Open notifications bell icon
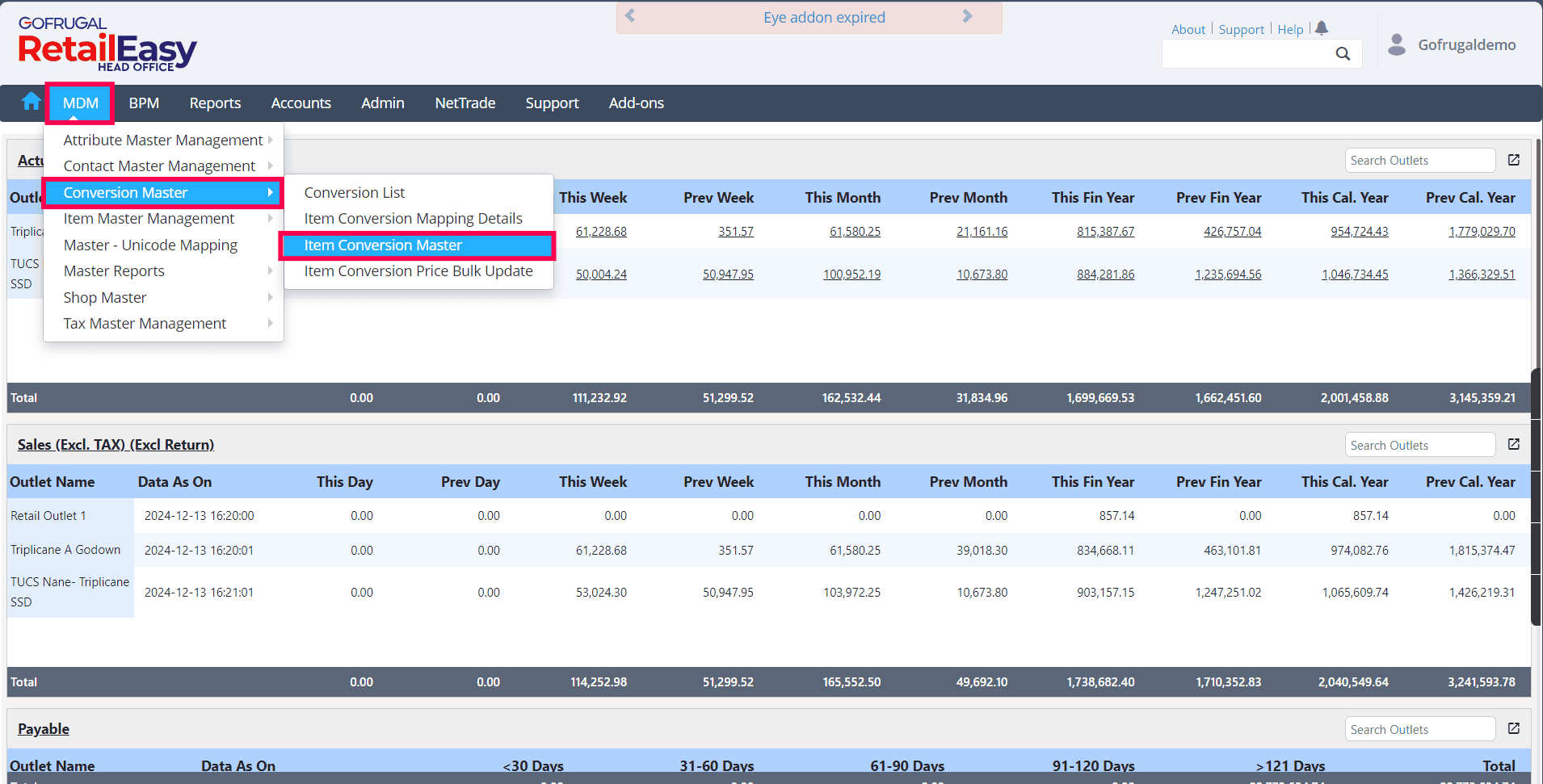The width and height of the screenshot is (1543, 784). coord(1322,28)
